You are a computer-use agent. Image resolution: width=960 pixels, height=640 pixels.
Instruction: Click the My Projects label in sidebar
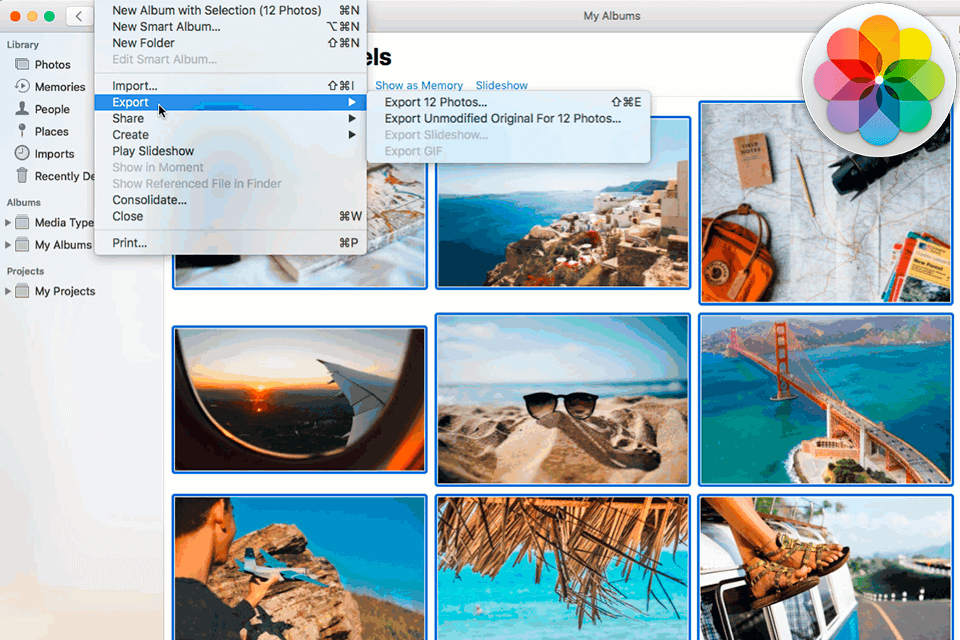coord(65,292)
